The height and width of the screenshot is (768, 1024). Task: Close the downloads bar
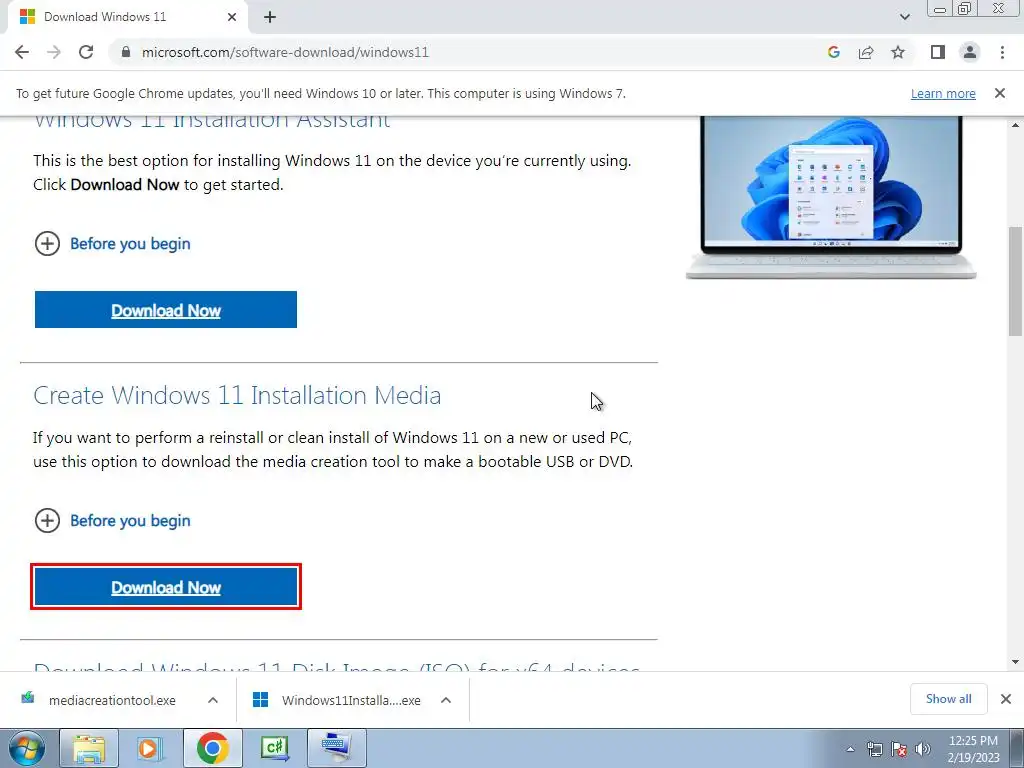click(1006, 699)
